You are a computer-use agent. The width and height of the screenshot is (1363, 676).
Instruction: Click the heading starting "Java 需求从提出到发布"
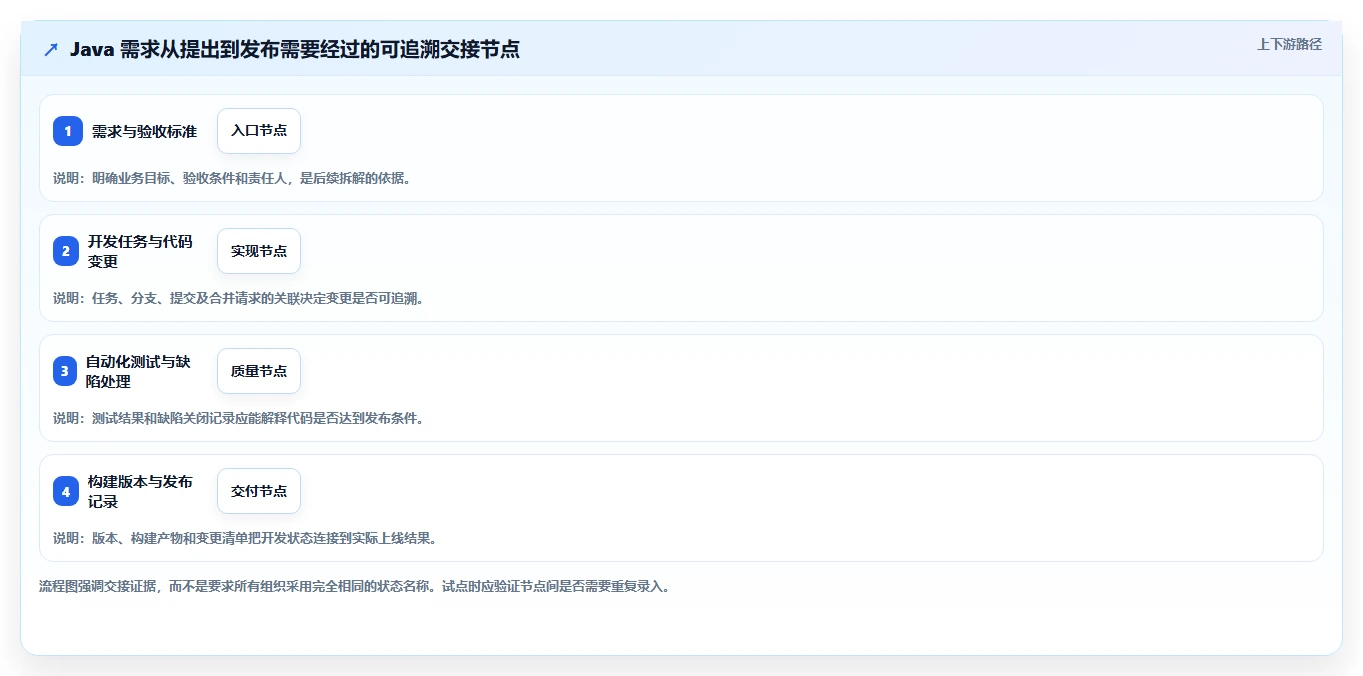pyautogui.click(x=295, y=49)
